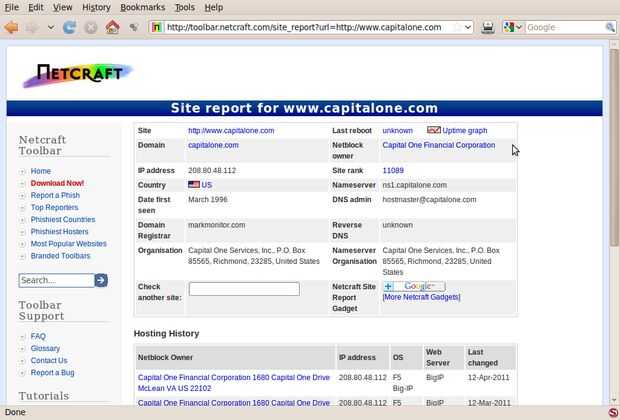Click the Google search box

point(565,27)
